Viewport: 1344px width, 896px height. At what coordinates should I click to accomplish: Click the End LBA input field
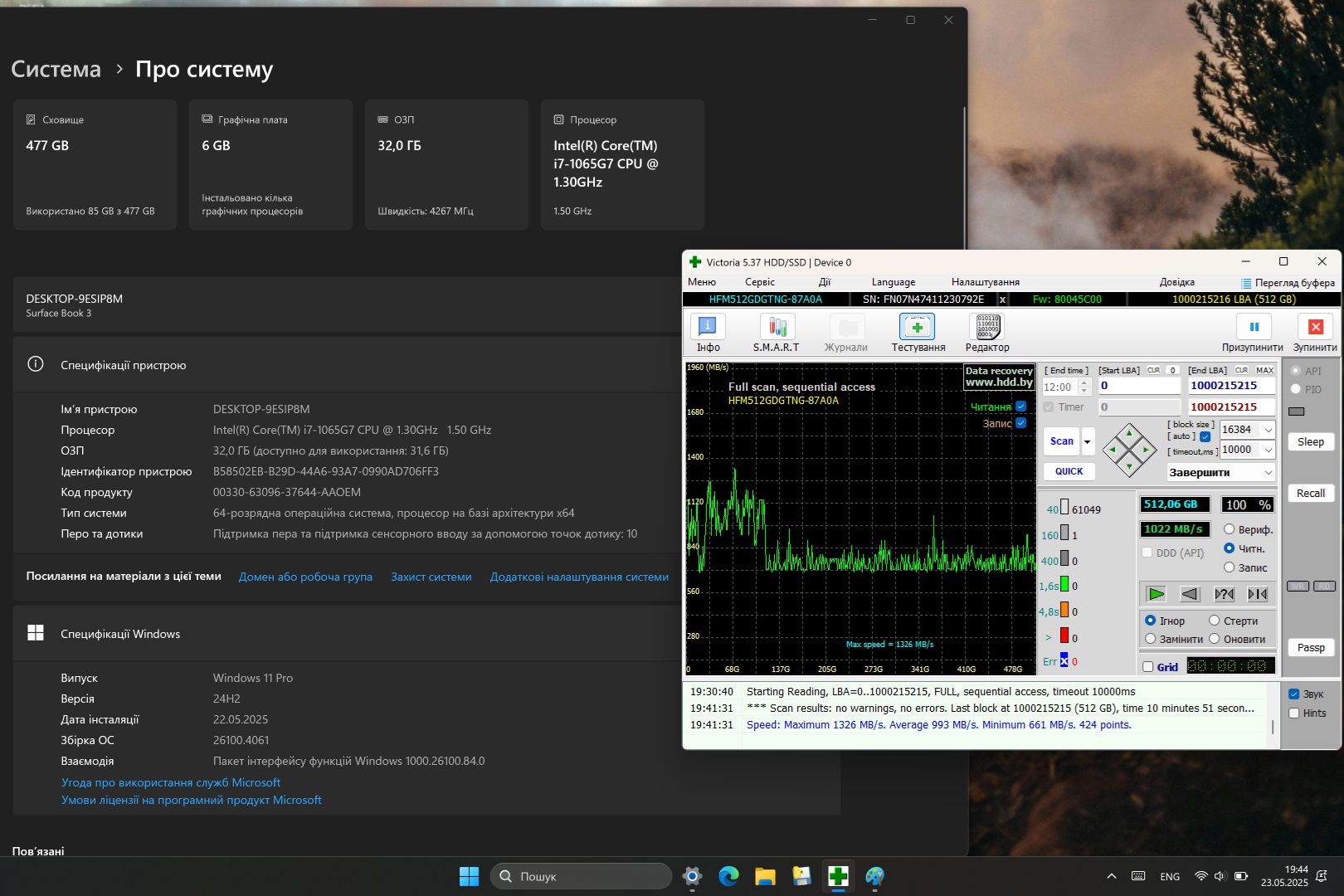(1231, 386)
